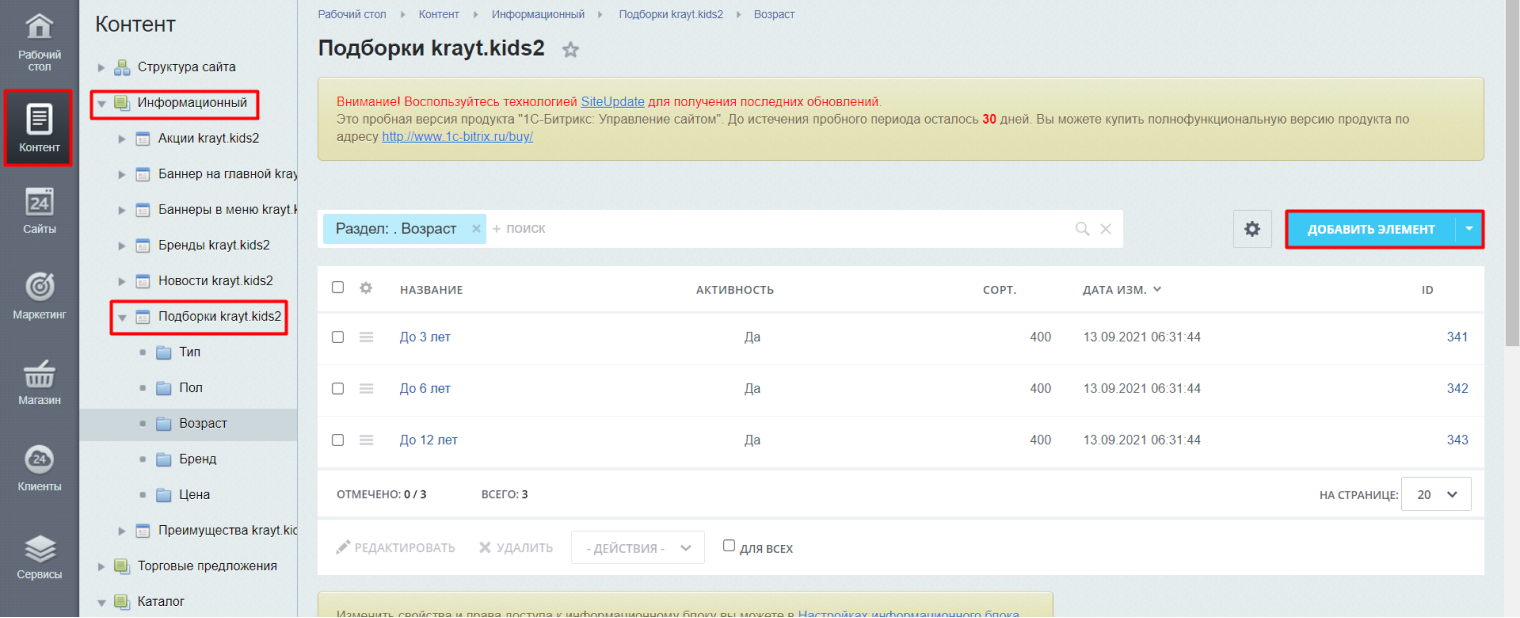Click the Акции krayt.kids2 iblock icon
The height and width of the screenshot is (618, 1520).
142,138
